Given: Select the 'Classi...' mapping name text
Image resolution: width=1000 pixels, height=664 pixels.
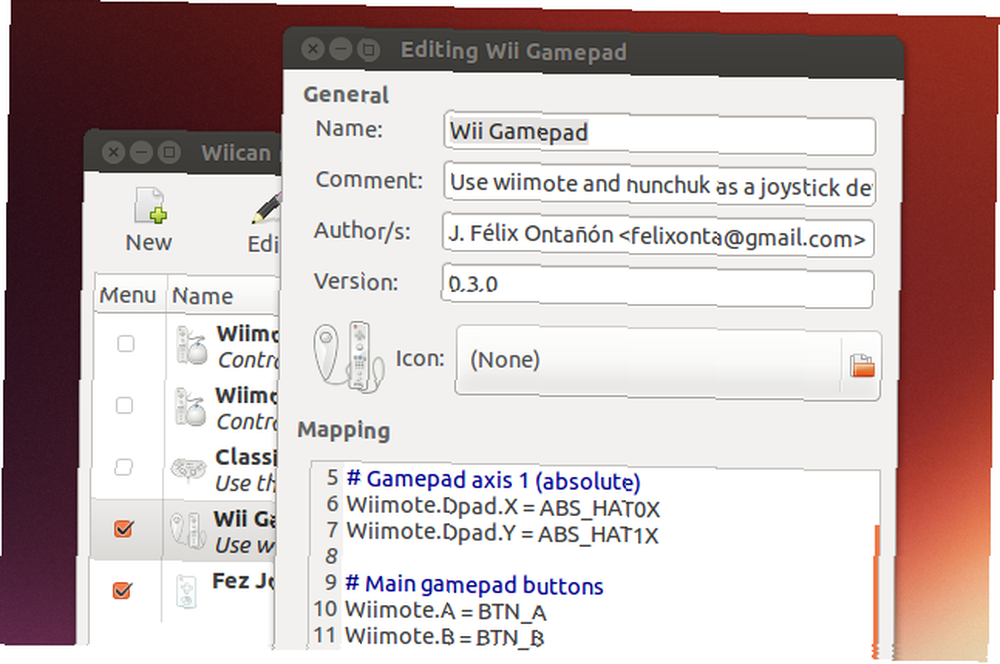Looking at the screenshot, I should 246,457.
